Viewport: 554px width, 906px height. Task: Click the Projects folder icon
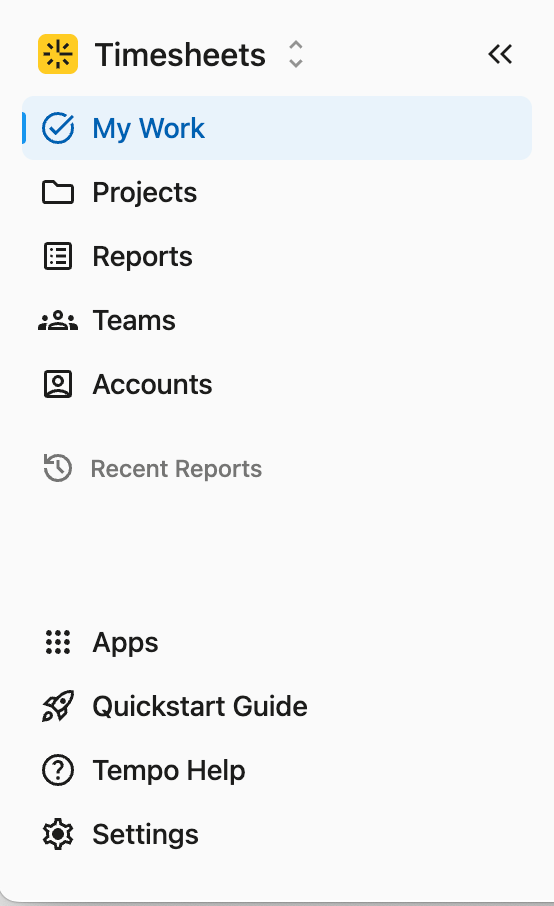(58, 192)
